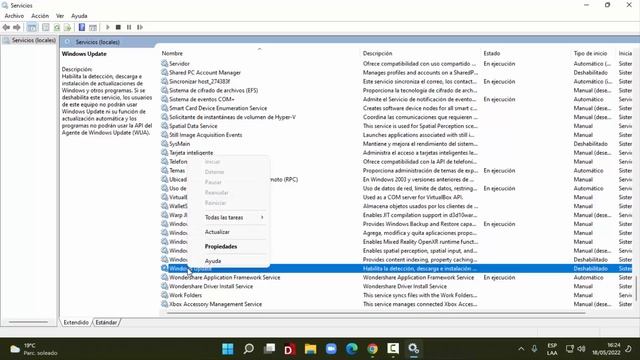
Task: Open the Zoom camera icon on taskbar
Action: [x=331, y=349]
